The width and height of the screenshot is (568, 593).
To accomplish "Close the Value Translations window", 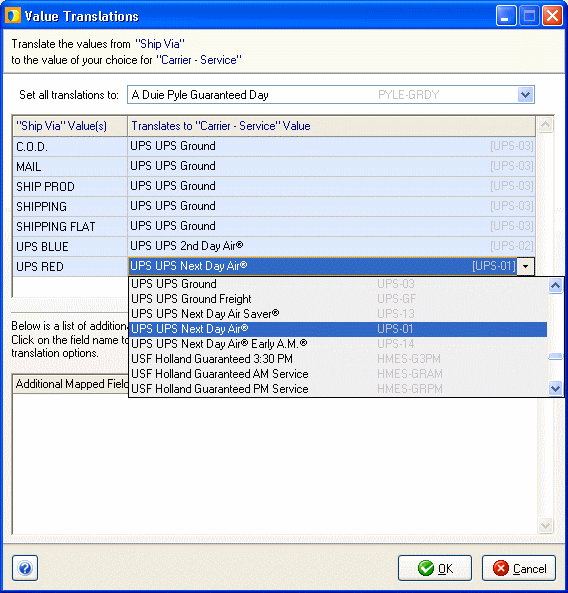I will (x=552, y=16).
